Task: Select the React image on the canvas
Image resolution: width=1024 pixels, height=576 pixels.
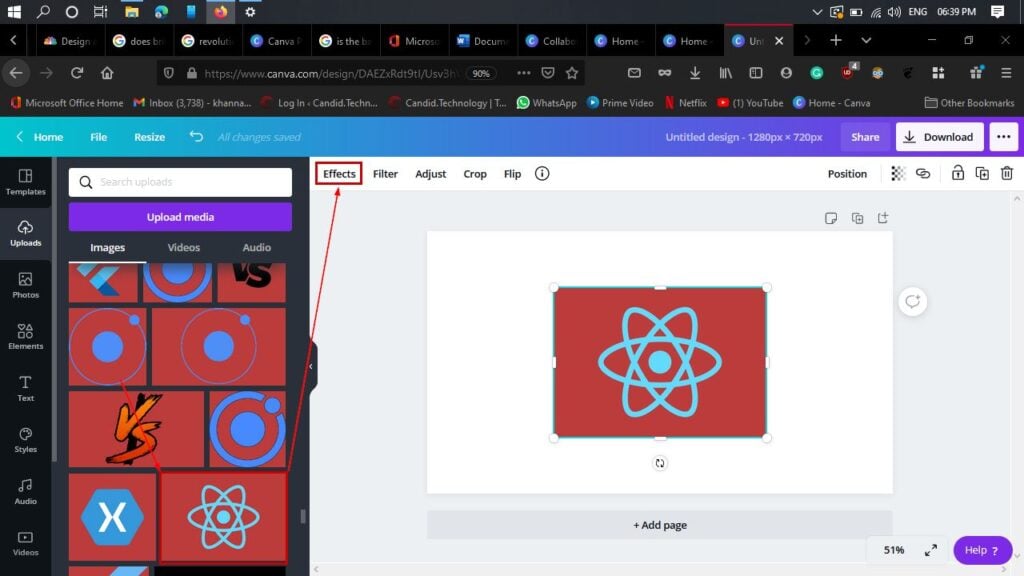Action: [x=660, y=362]
